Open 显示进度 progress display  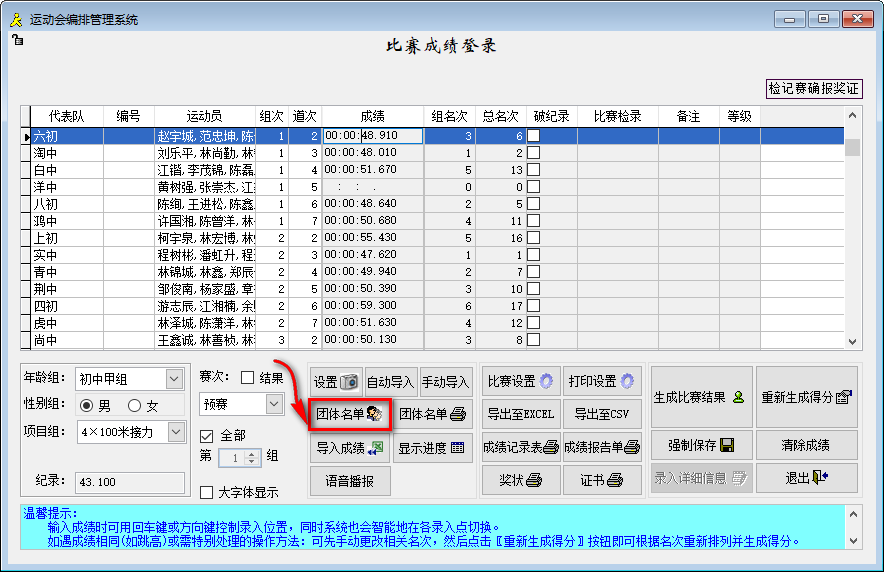[x=431, y=447]
